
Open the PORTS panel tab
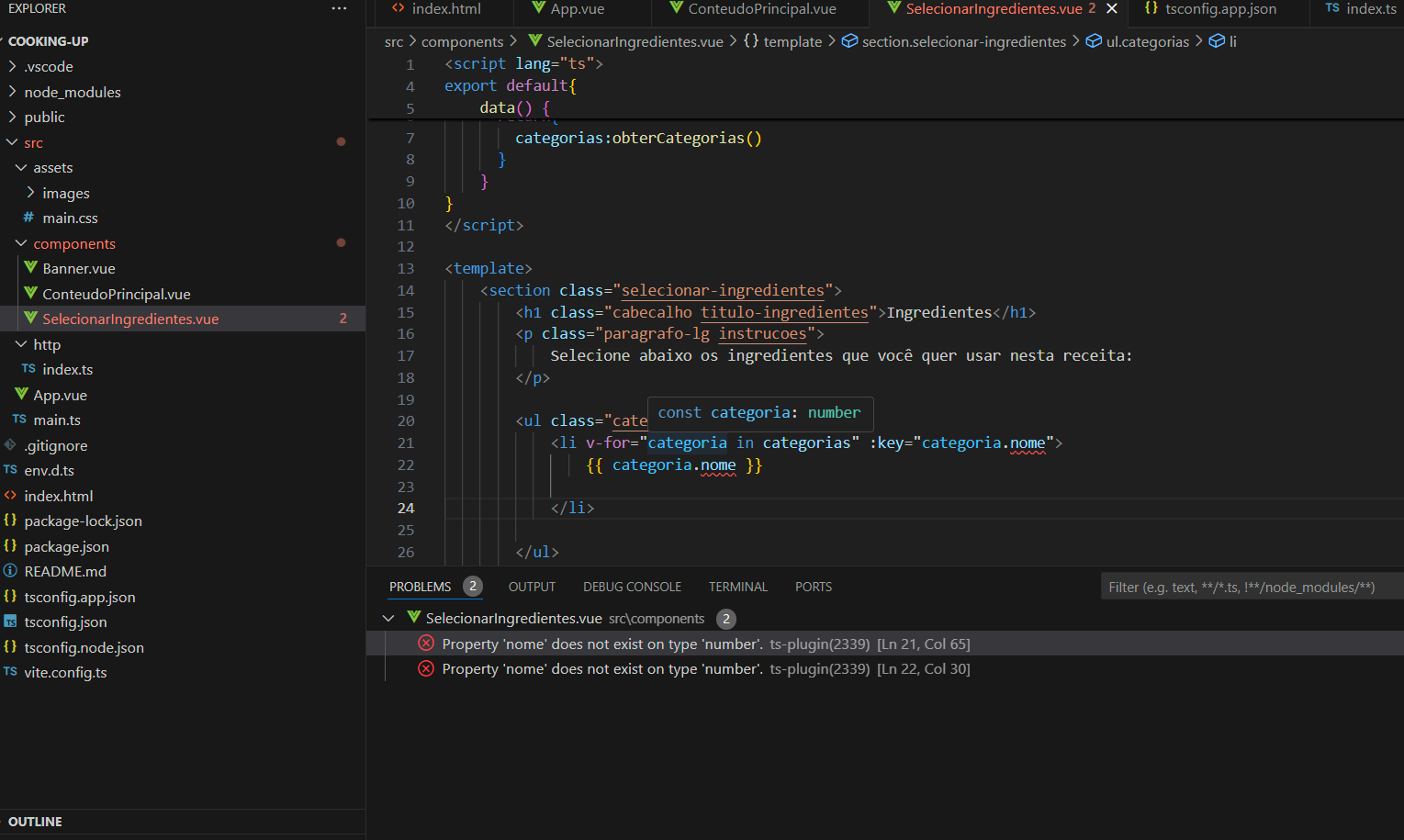[x=813, y=587]
